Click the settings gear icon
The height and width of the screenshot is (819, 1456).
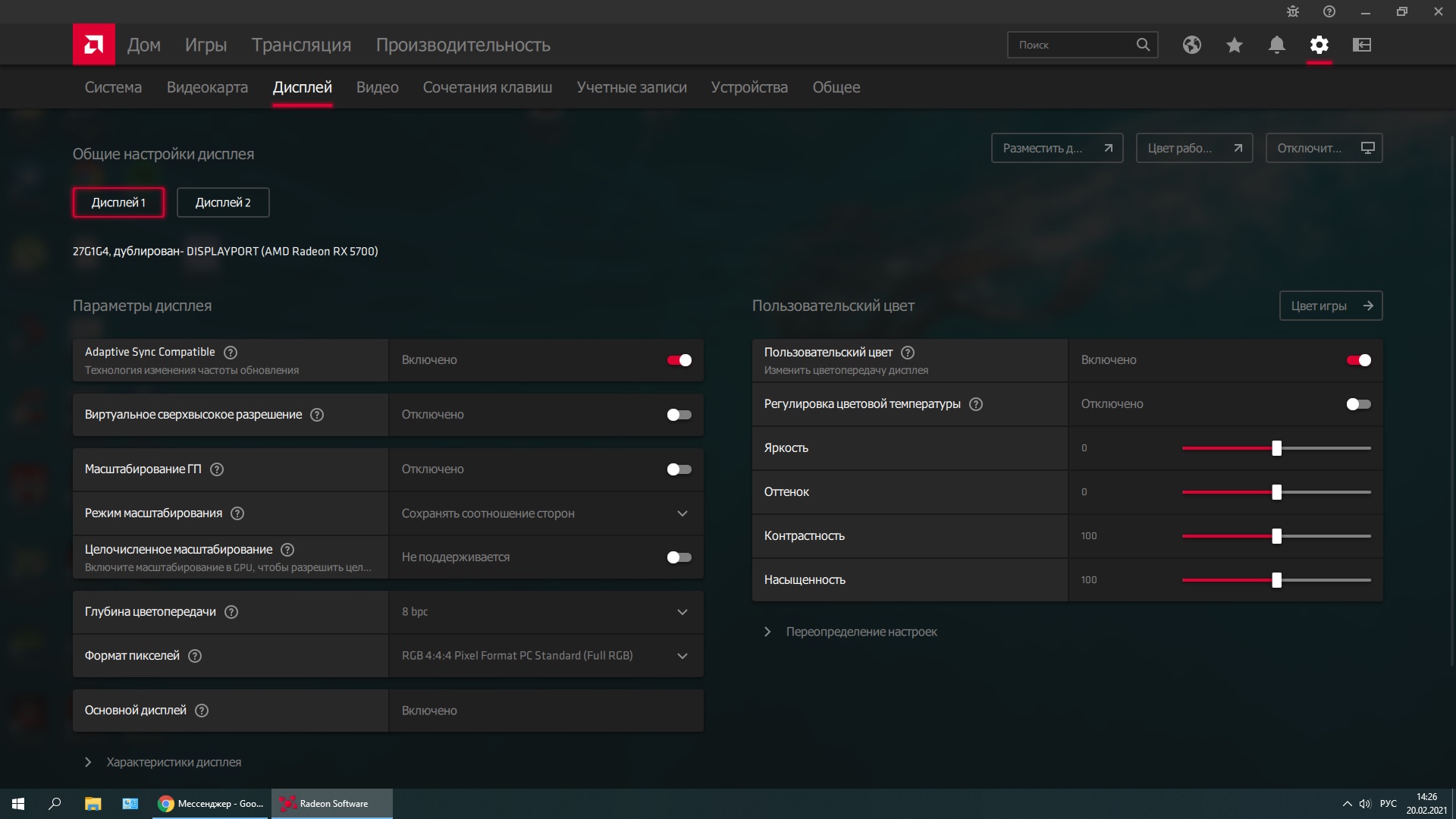pyautogui.click(x=1319, y=45)
